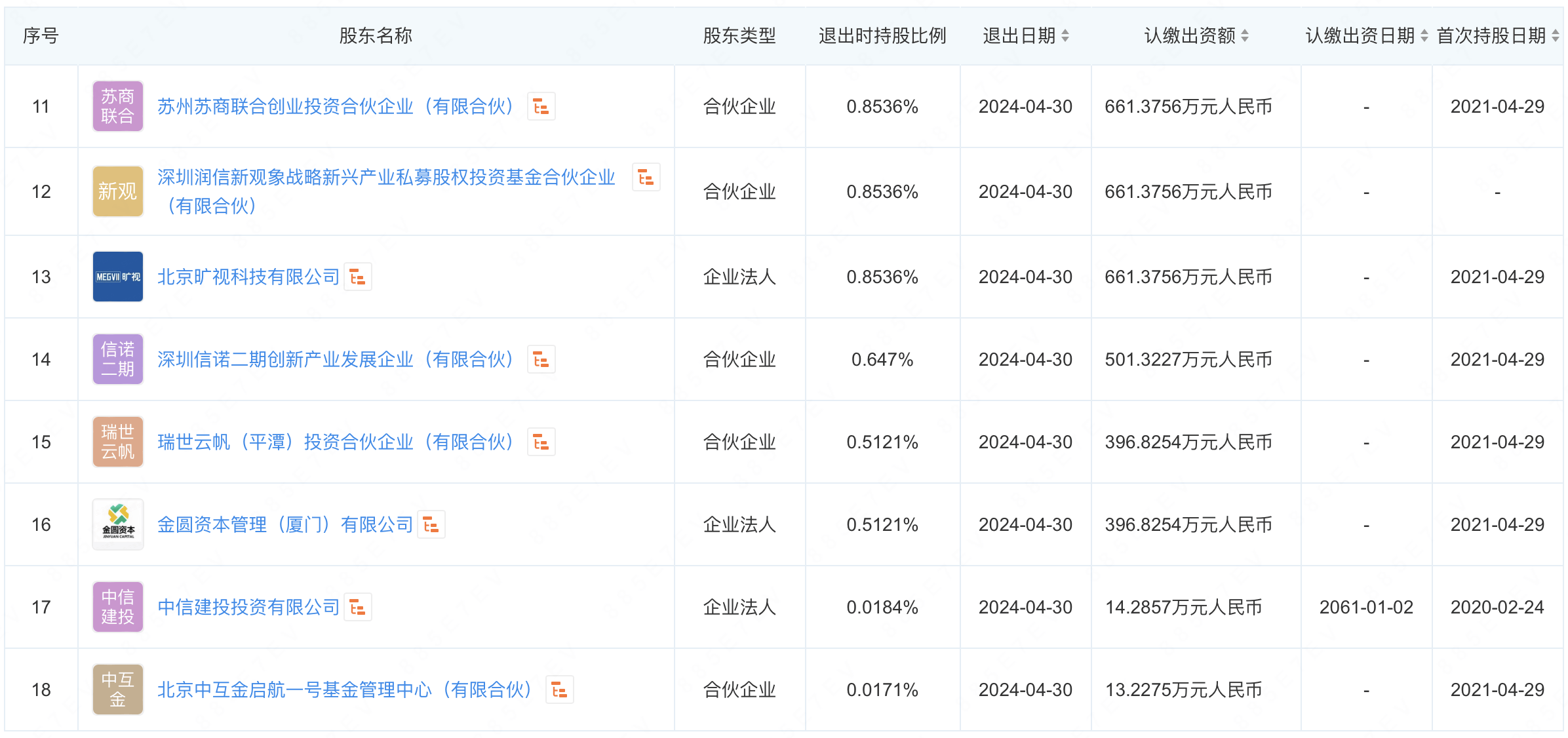The width and height of the screenshot is (1568, 738).
Task: Click the 苏商联合 logo thumbnail
Action: (118, 106)
